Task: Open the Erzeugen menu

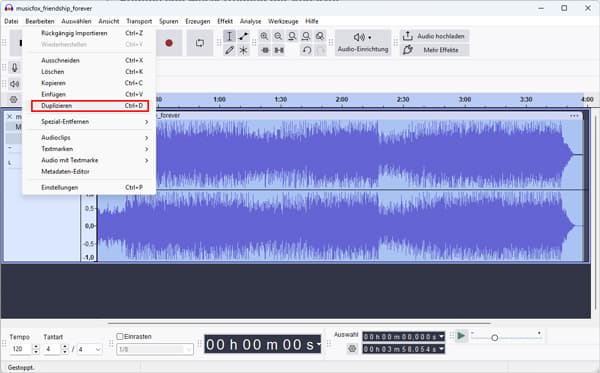Action: point(197,21)
